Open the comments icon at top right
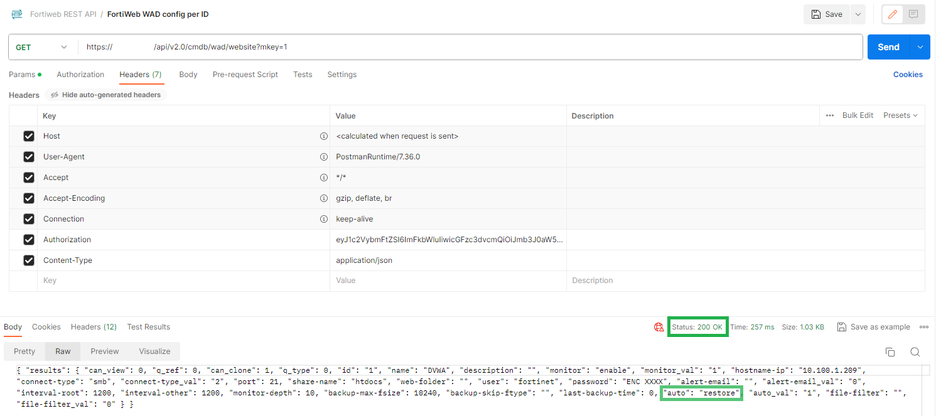 click(913, 14)
